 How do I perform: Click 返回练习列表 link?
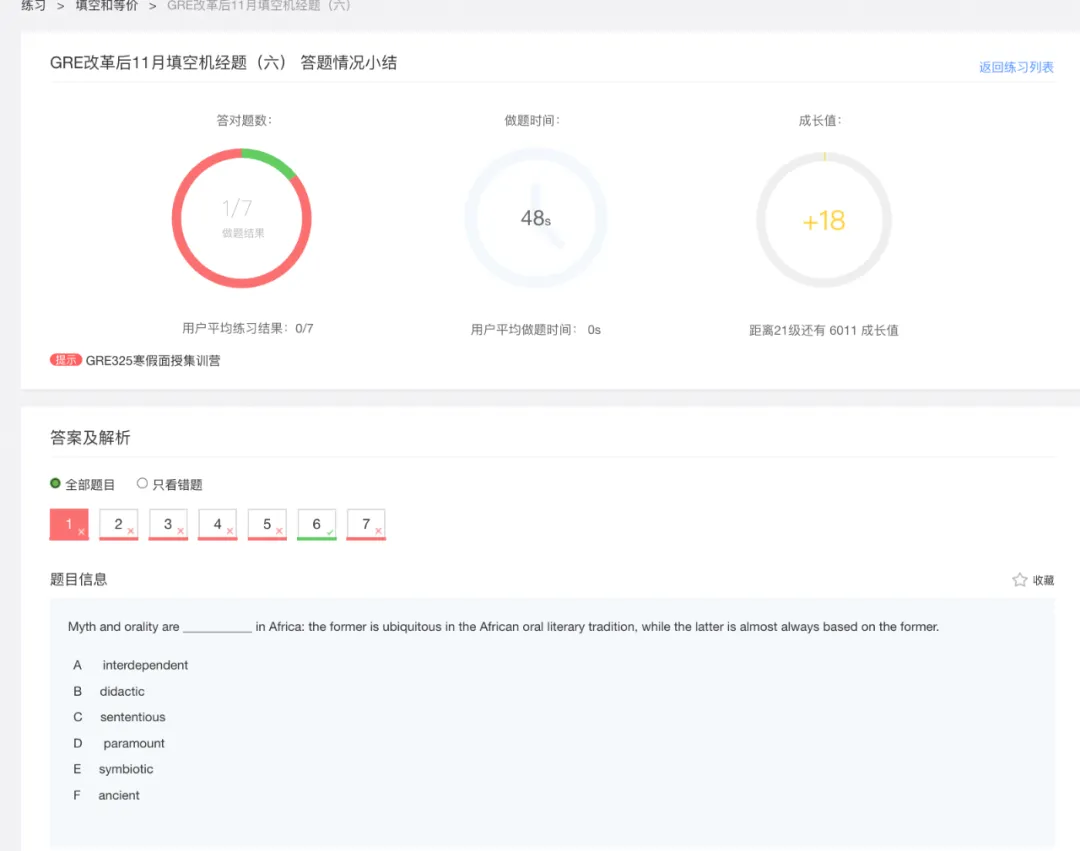coord(1016,68)
